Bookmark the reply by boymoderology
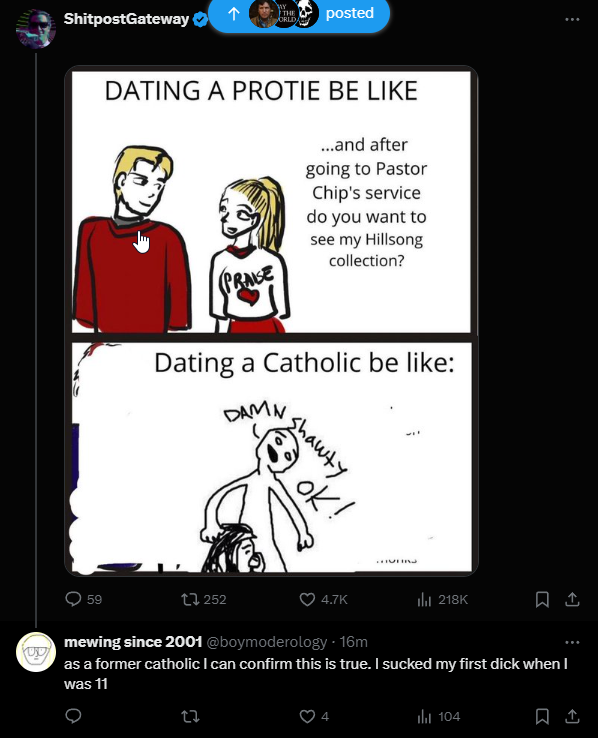The height and width of the screenshot is (738, 598). [x=542, y=716]
